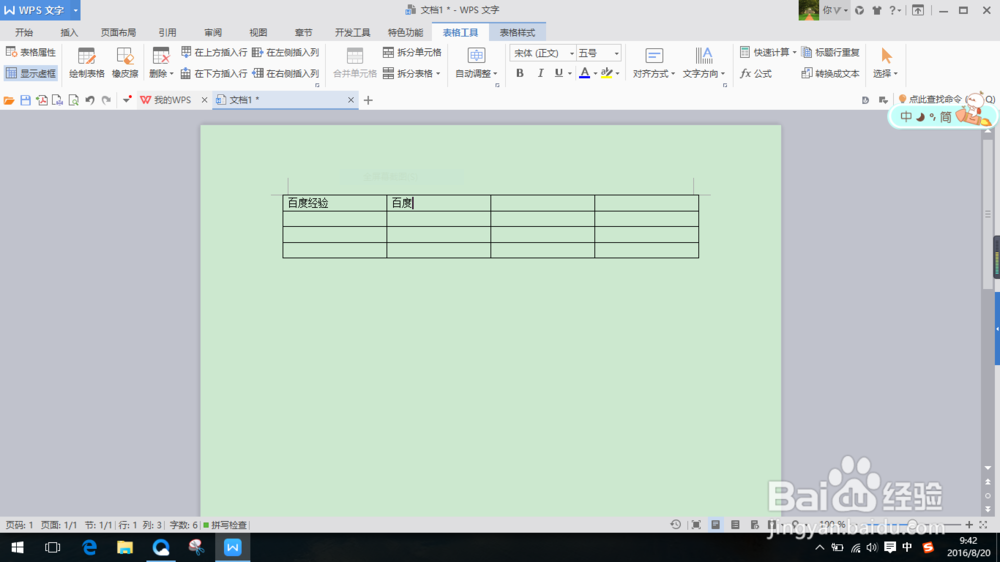This screenshot has height=562, width=1000.
Task: Click the vertical scrollbar down arrow
Action: coord(988,468)
